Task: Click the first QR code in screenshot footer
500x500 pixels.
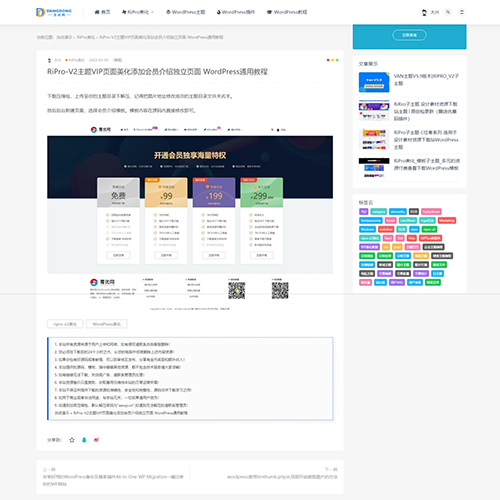Action: [x=237, y=290]
